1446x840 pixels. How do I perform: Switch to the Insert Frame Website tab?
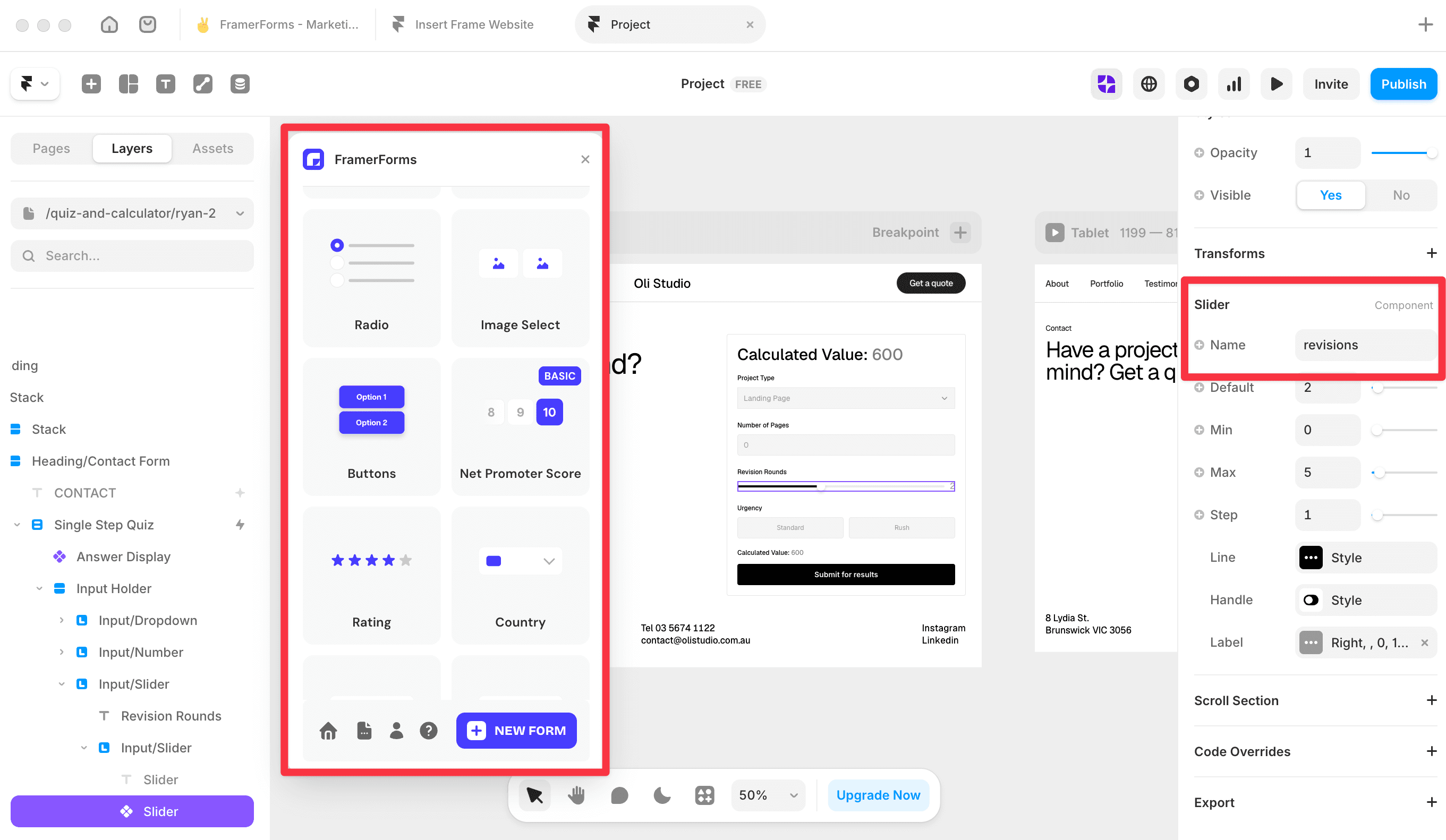(x=464, y=24)
